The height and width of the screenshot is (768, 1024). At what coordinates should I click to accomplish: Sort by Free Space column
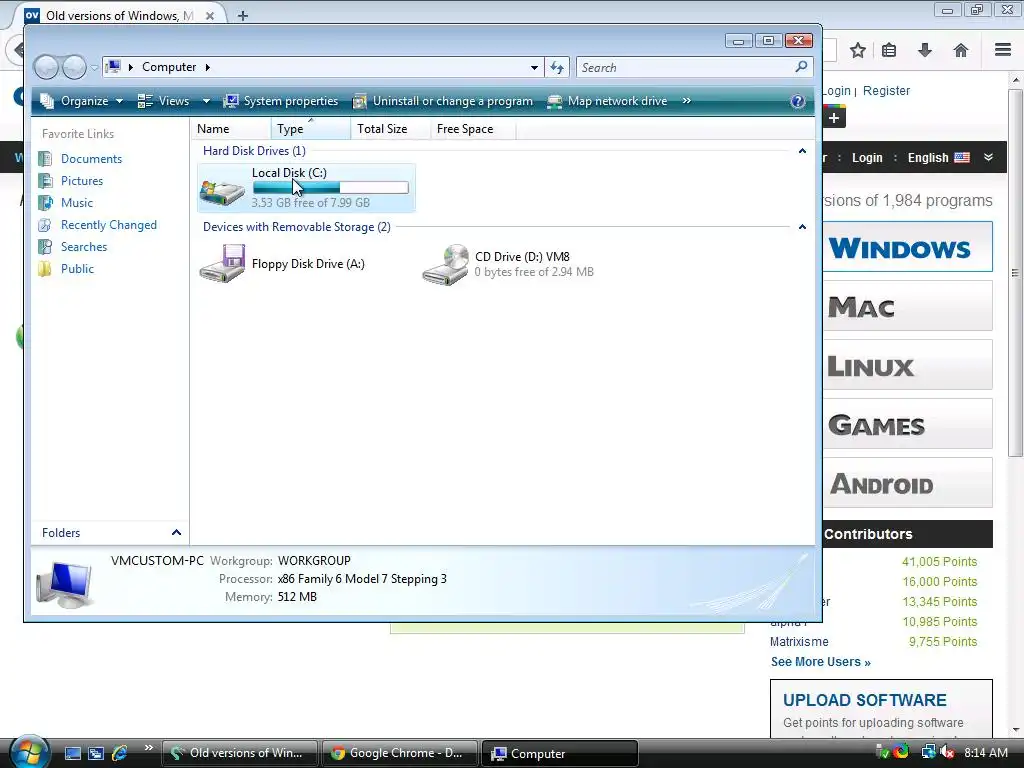pyautogui.click(x=473, y=129)
